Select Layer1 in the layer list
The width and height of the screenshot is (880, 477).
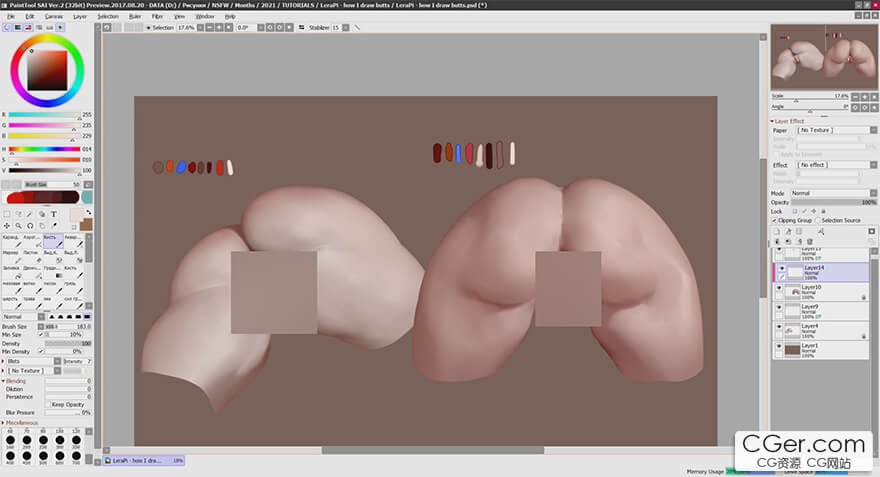(x=822, y=350)
